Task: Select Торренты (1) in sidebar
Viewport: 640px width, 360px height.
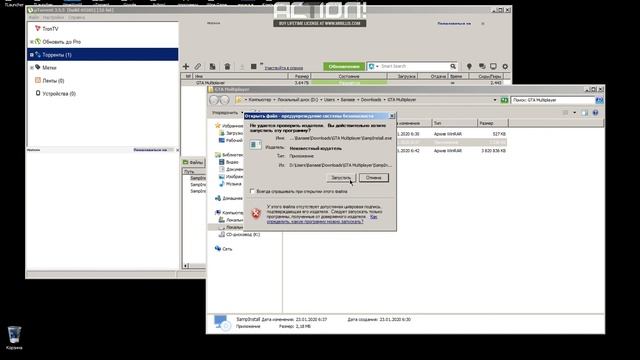Action: [x=57, y=55]
